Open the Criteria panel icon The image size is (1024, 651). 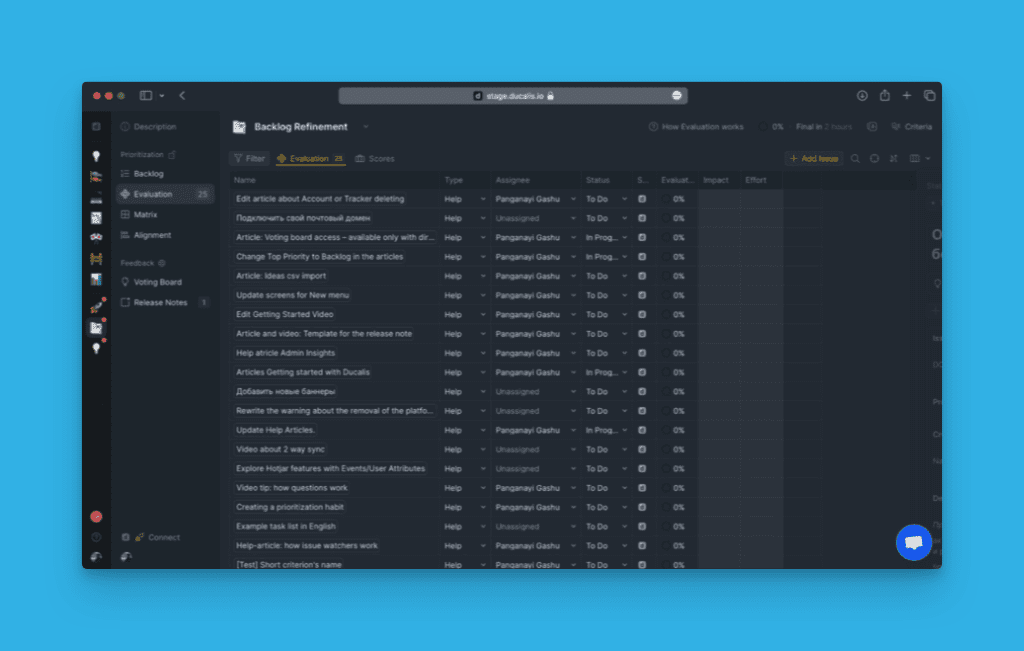(x=896, y=127)
